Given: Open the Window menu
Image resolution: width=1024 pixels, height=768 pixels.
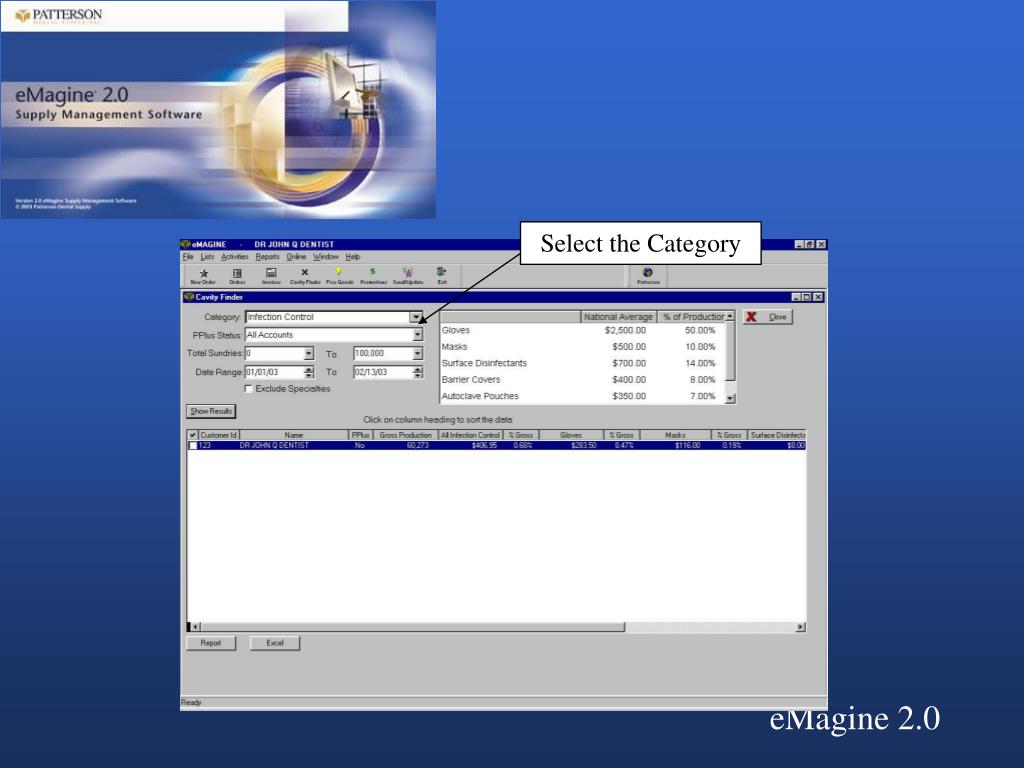Looking at the screenshot, I should pos(325,257).
